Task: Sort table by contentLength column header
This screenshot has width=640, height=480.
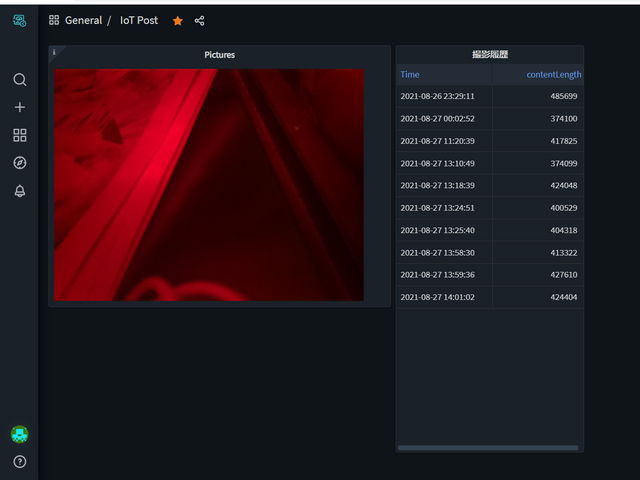Action: point(553,74)
